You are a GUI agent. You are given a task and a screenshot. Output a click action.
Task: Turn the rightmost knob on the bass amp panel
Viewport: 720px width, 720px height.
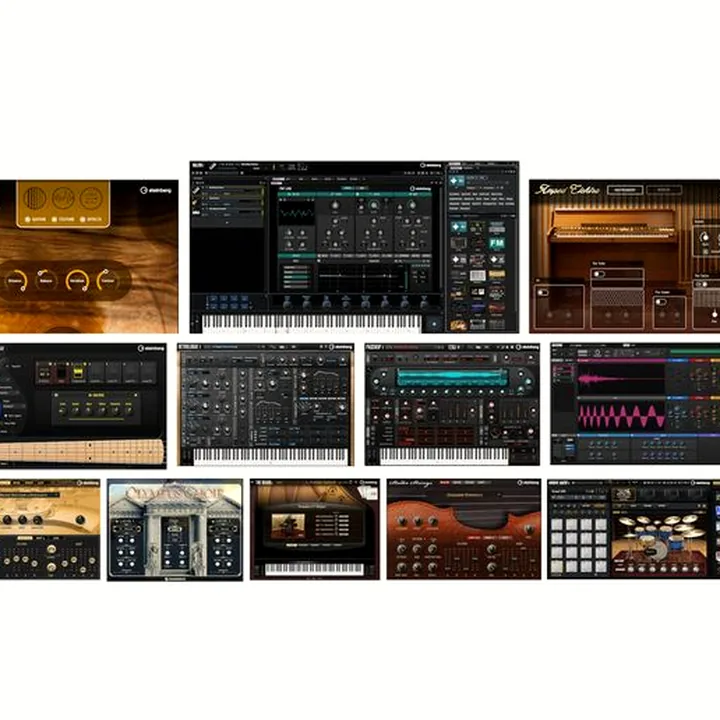(x=128, y=410)
